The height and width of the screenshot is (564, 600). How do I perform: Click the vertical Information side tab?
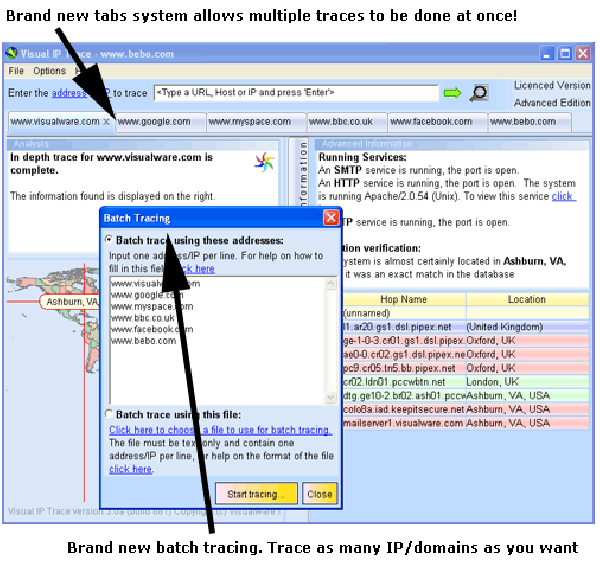click(303, 174)
